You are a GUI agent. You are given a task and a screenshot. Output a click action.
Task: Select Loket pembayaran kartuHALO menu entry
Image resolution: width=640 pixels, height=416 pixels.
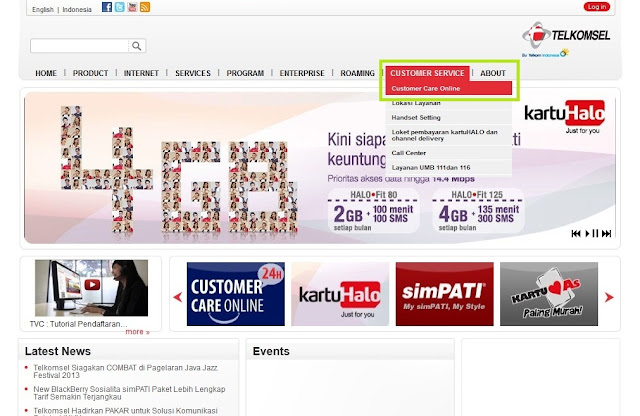[449, 135]
